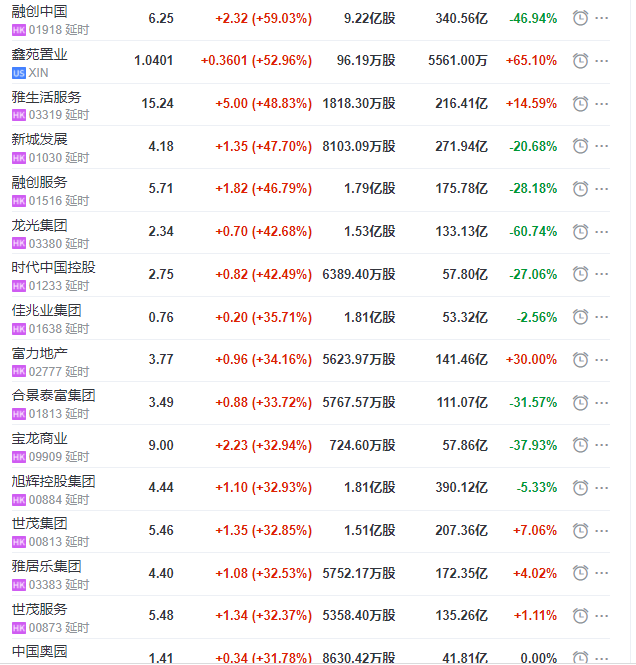Open 时代中国控股 stock name
The height and width of the screenshot is (665, 636).
click(53, 267)
